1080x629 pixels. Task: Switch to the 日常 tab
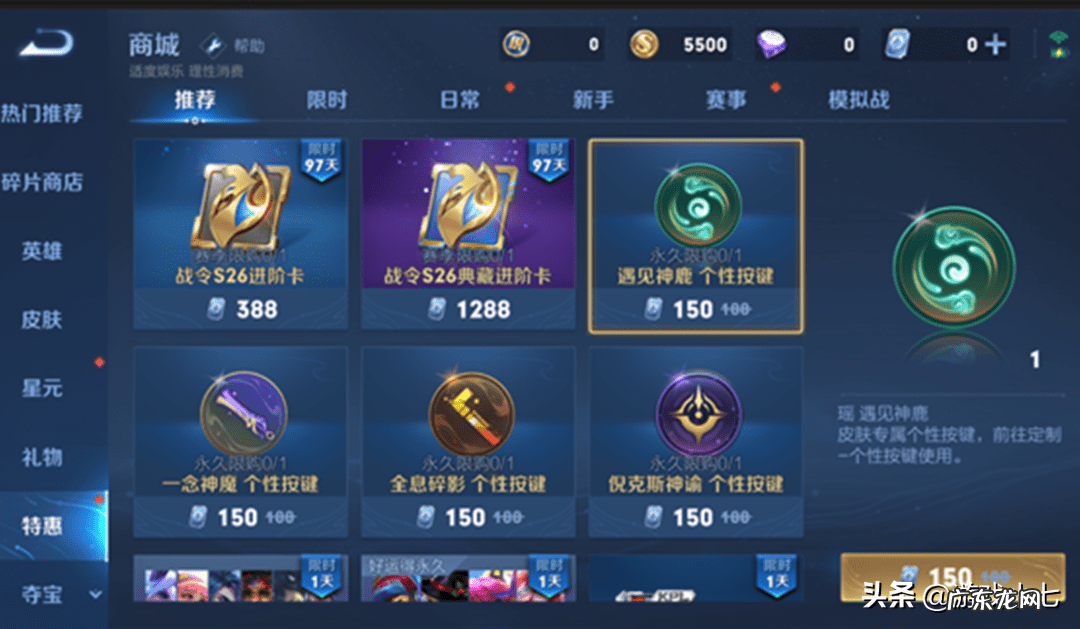[x=459, y=100]
